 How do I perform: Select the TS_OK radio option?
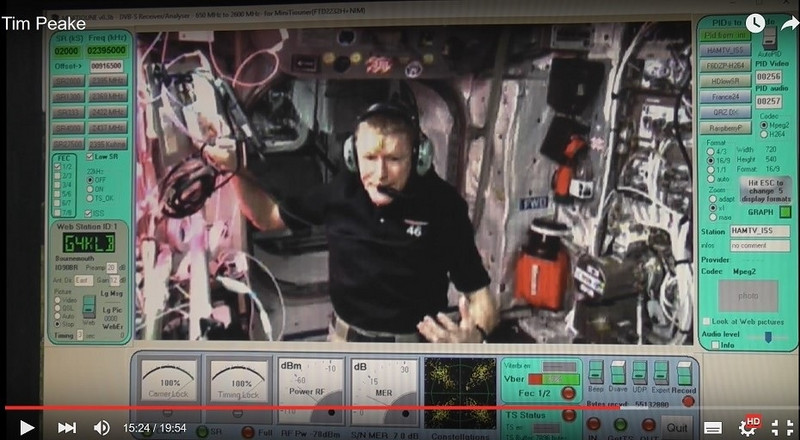[90, 198]
